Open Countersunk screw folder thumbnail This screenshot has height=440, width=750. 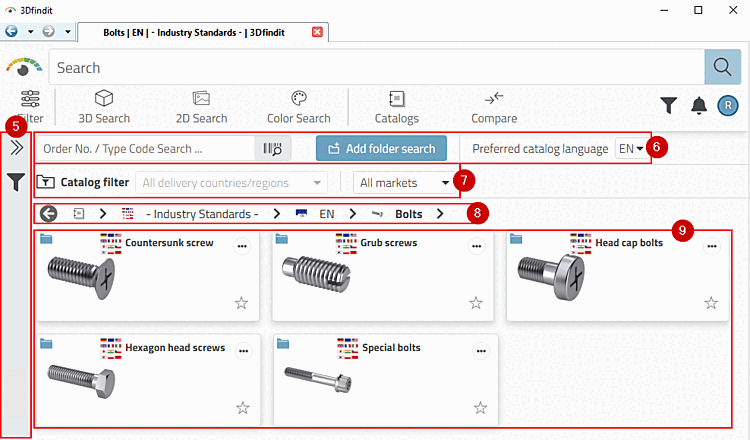(81, 278)
